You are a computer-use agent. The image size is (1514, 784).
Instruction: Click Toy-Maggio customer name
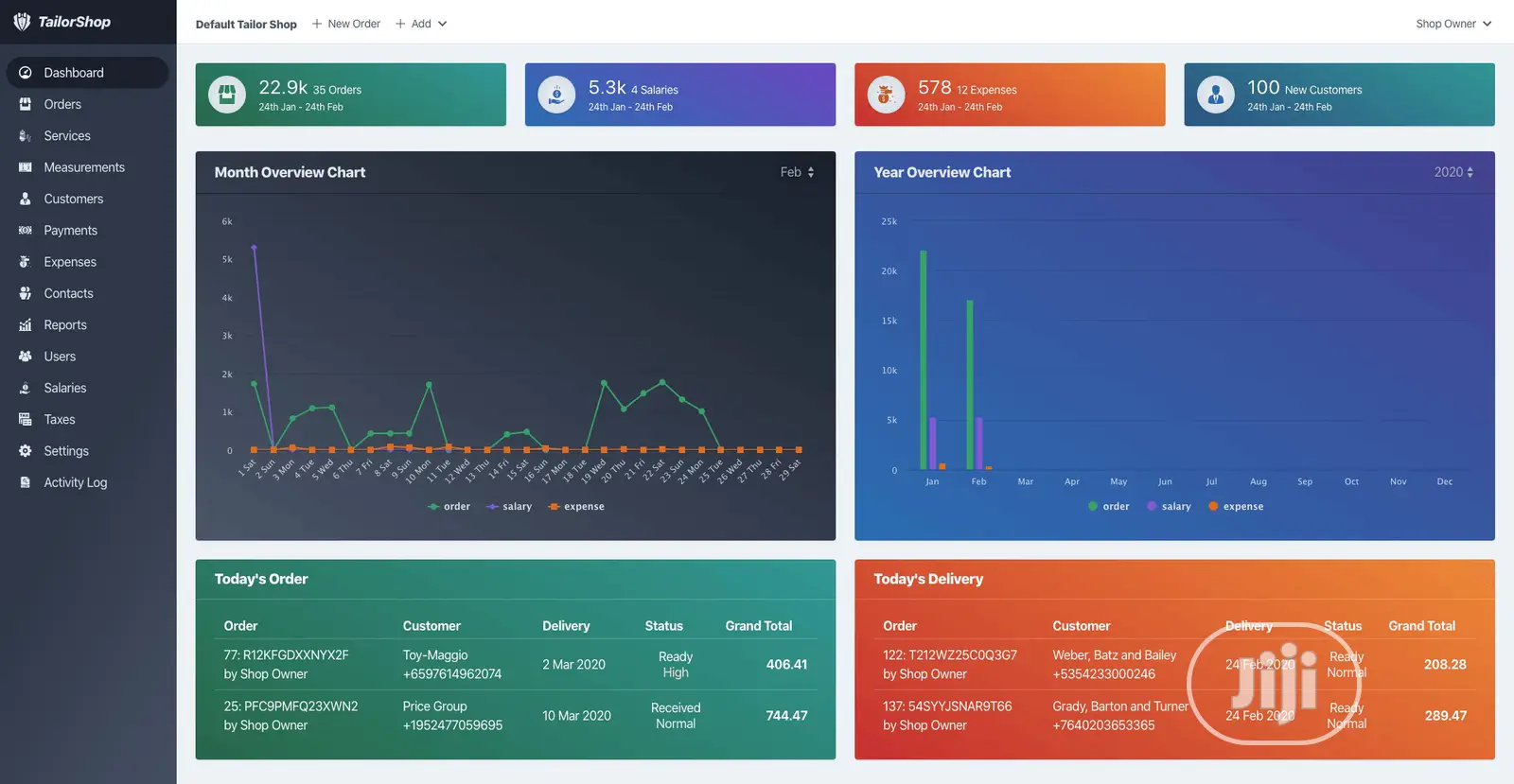pyautogui.click(x=435, y=655)
